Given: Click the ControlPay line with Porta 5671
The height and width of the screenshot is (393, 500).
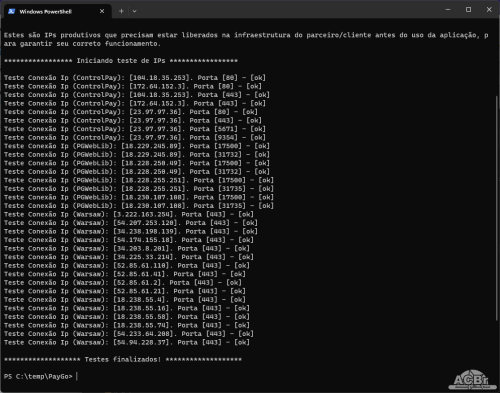Looking at the screenshot, I should tap(135, 129).
